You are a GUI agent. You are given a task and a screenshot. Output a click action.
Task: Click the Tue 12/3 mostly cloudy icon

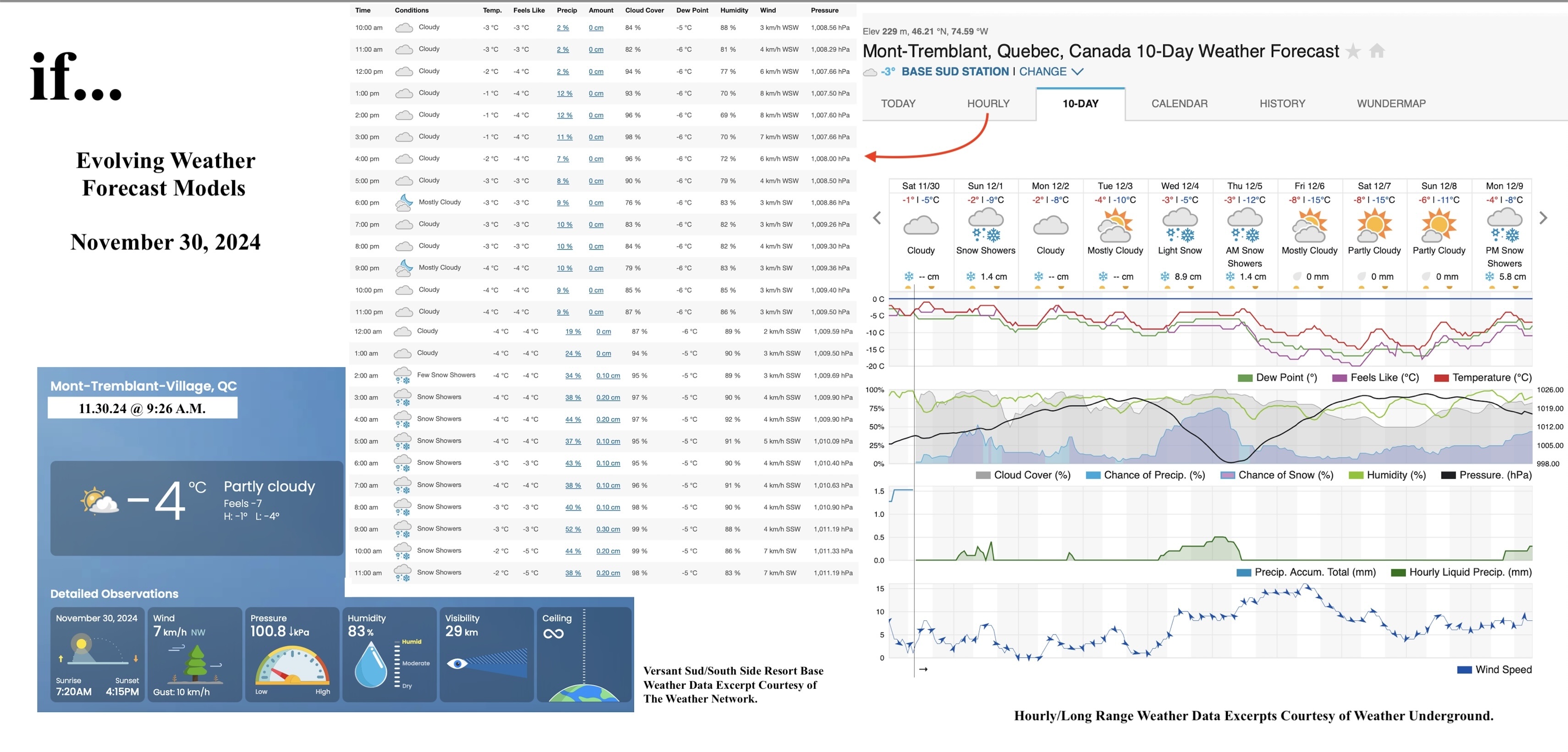tap(1115, 225)
